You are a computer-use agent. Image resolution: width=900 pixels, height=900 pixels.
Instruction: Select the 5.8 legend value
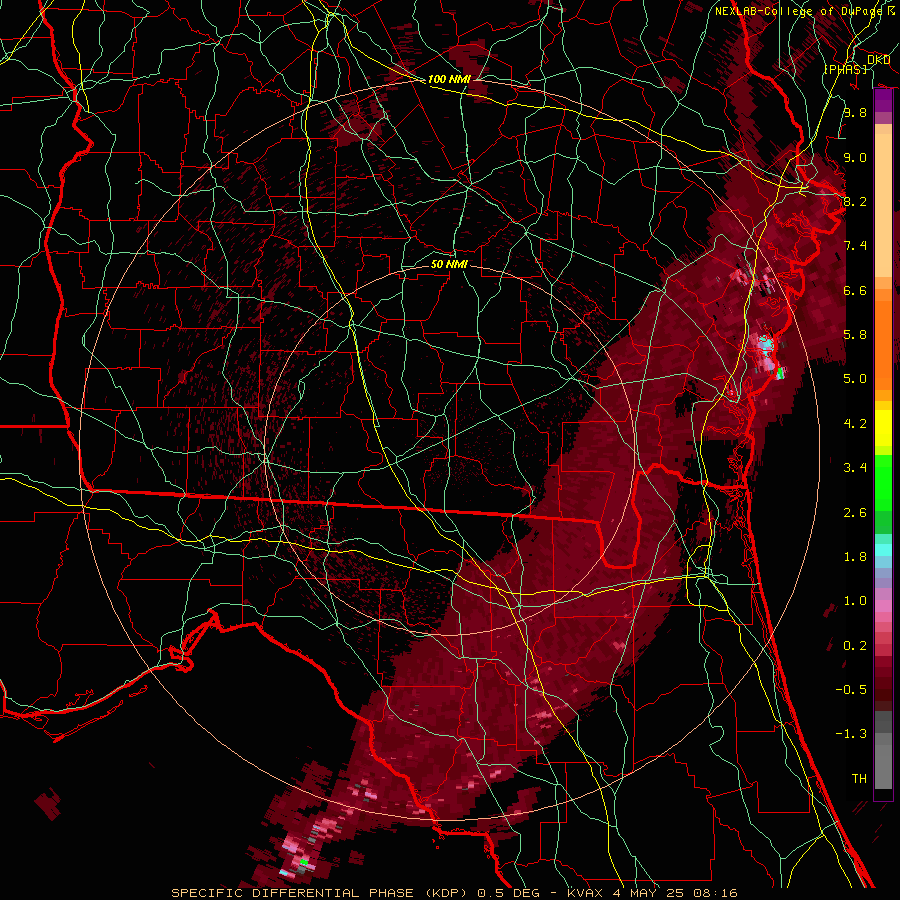(855, 335)
